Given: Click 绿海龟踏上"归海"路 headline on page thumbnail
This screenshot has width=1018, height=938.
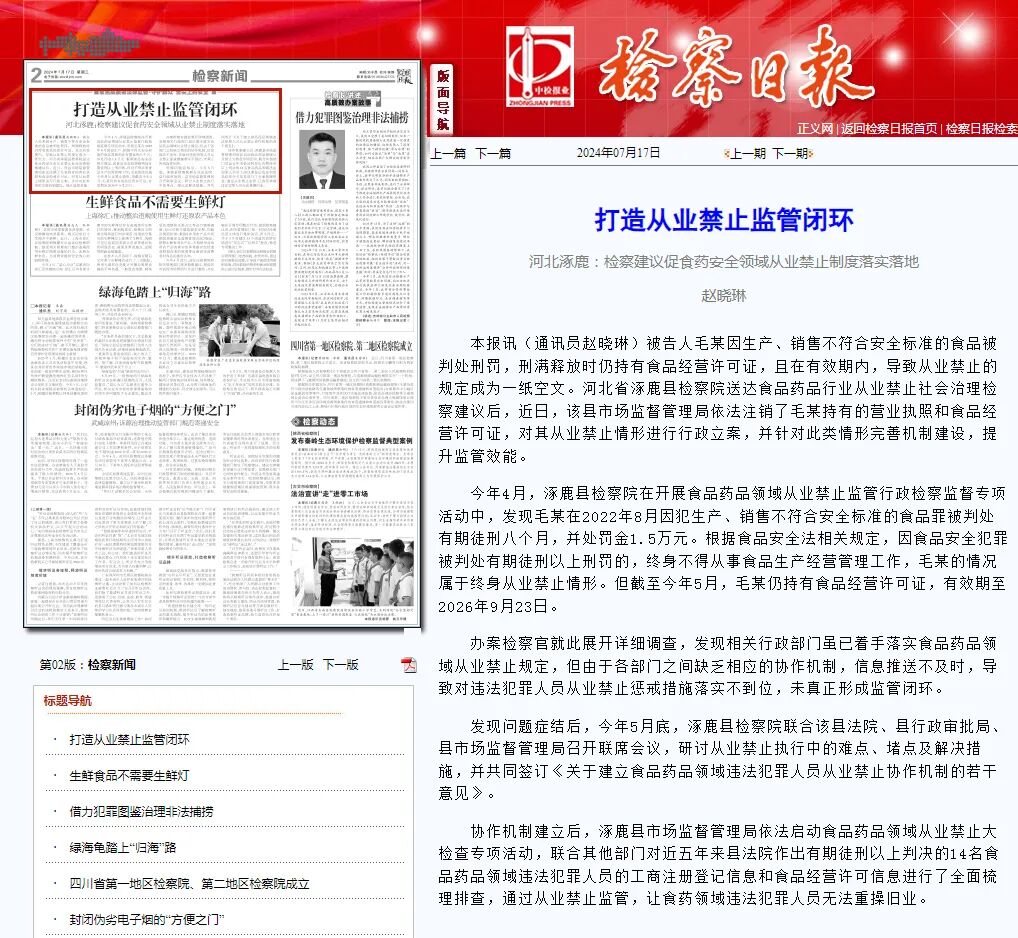Looking at the screenshot, I should [155, 291].
